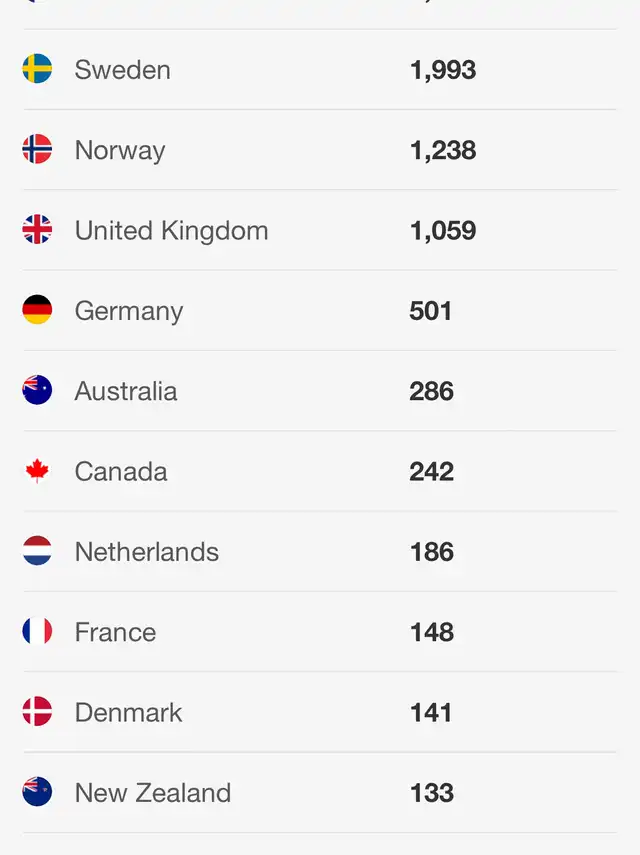Image resolution: width=640 pixels, height=855 pixels.
Task: Tap the Australia value 286
Action: (x=431, y=391)
